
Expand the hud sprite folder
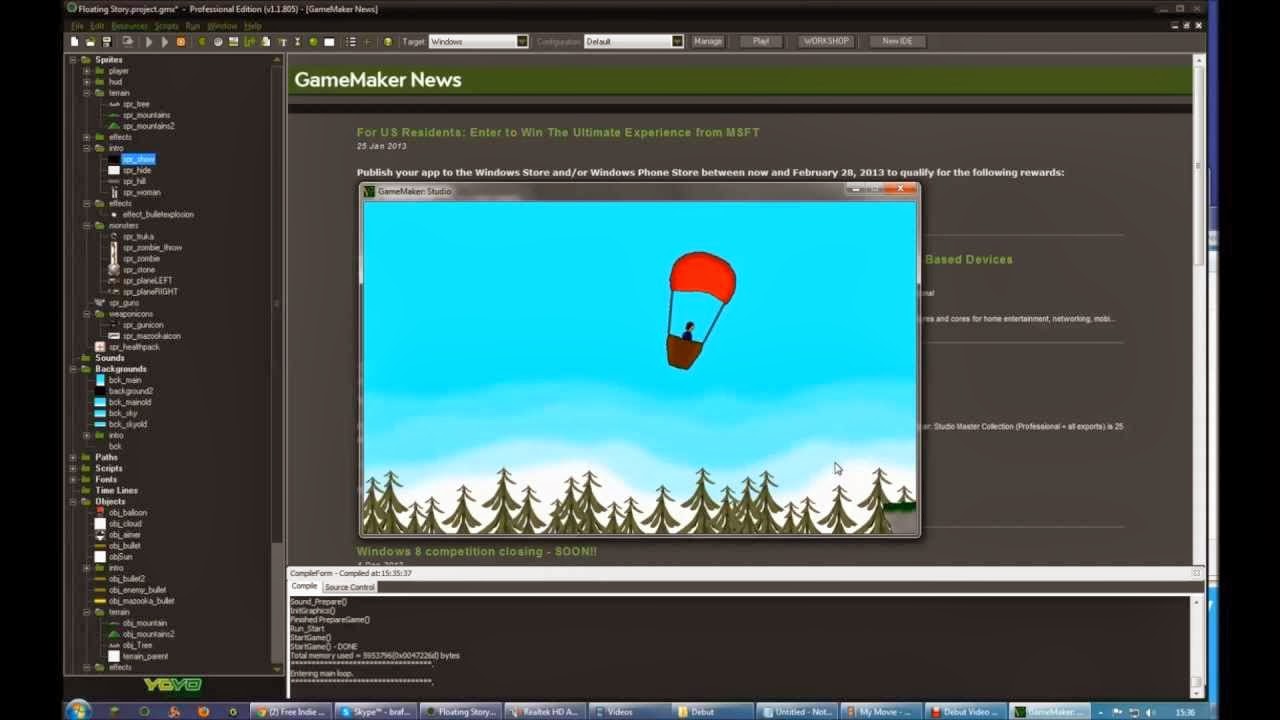coord(87,82)
